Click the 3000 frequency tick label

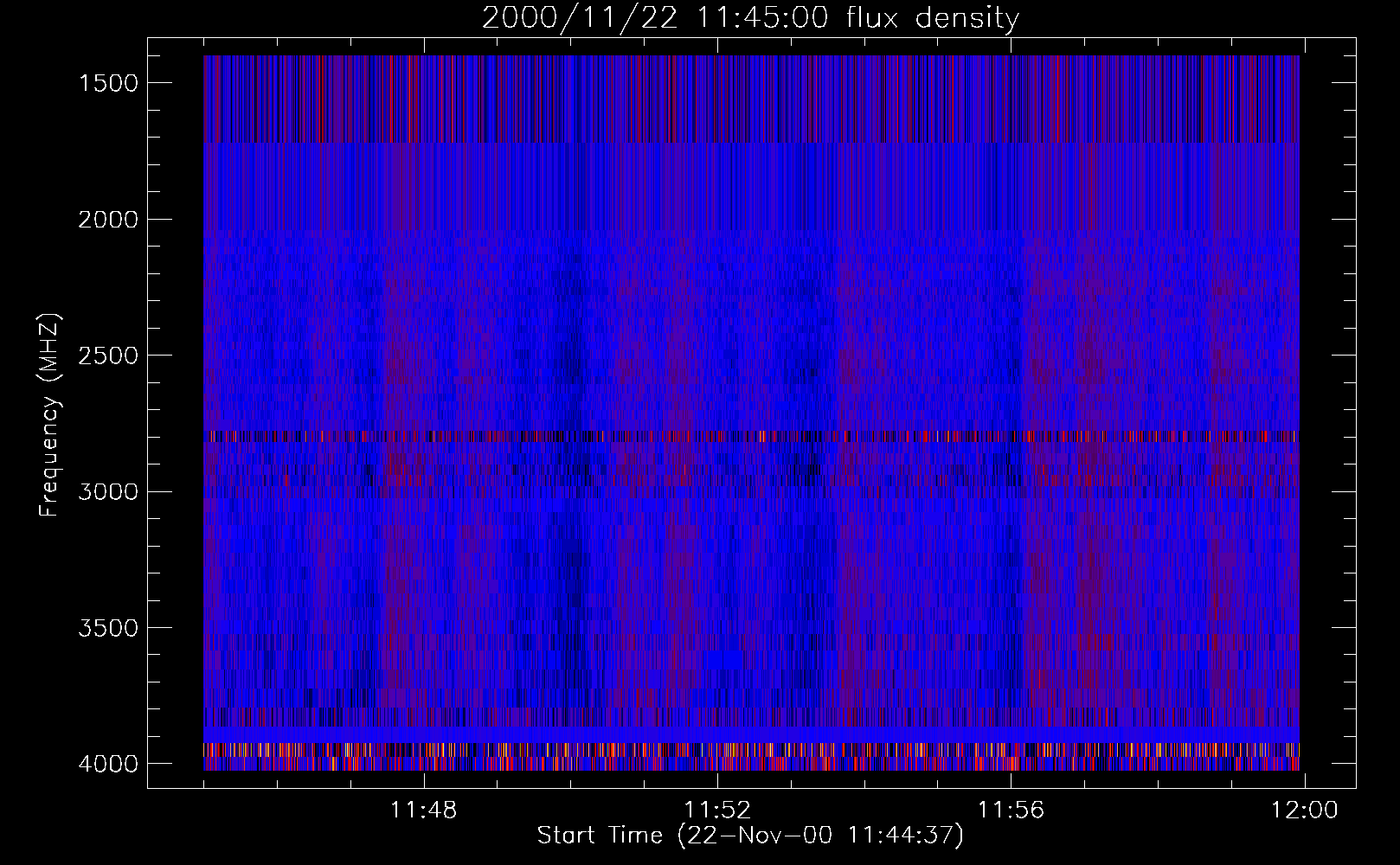click(x=108, y=492)
